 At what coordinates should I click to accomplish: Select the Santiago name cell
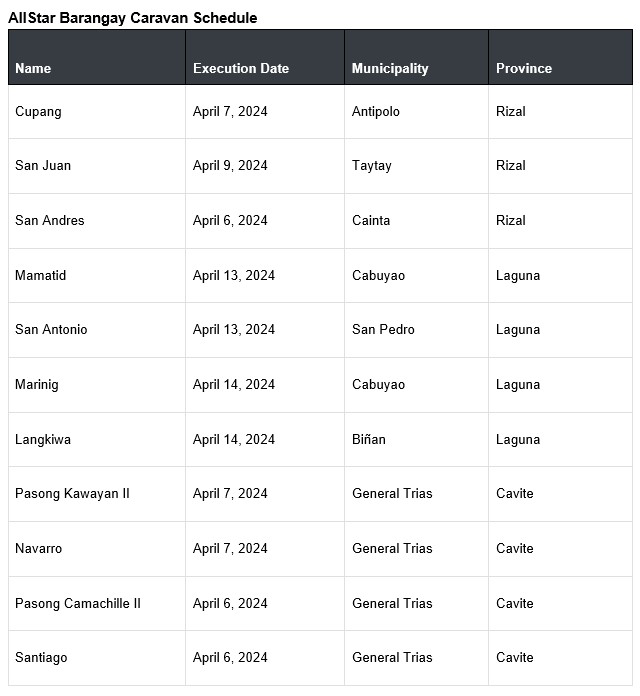point(42,657)
